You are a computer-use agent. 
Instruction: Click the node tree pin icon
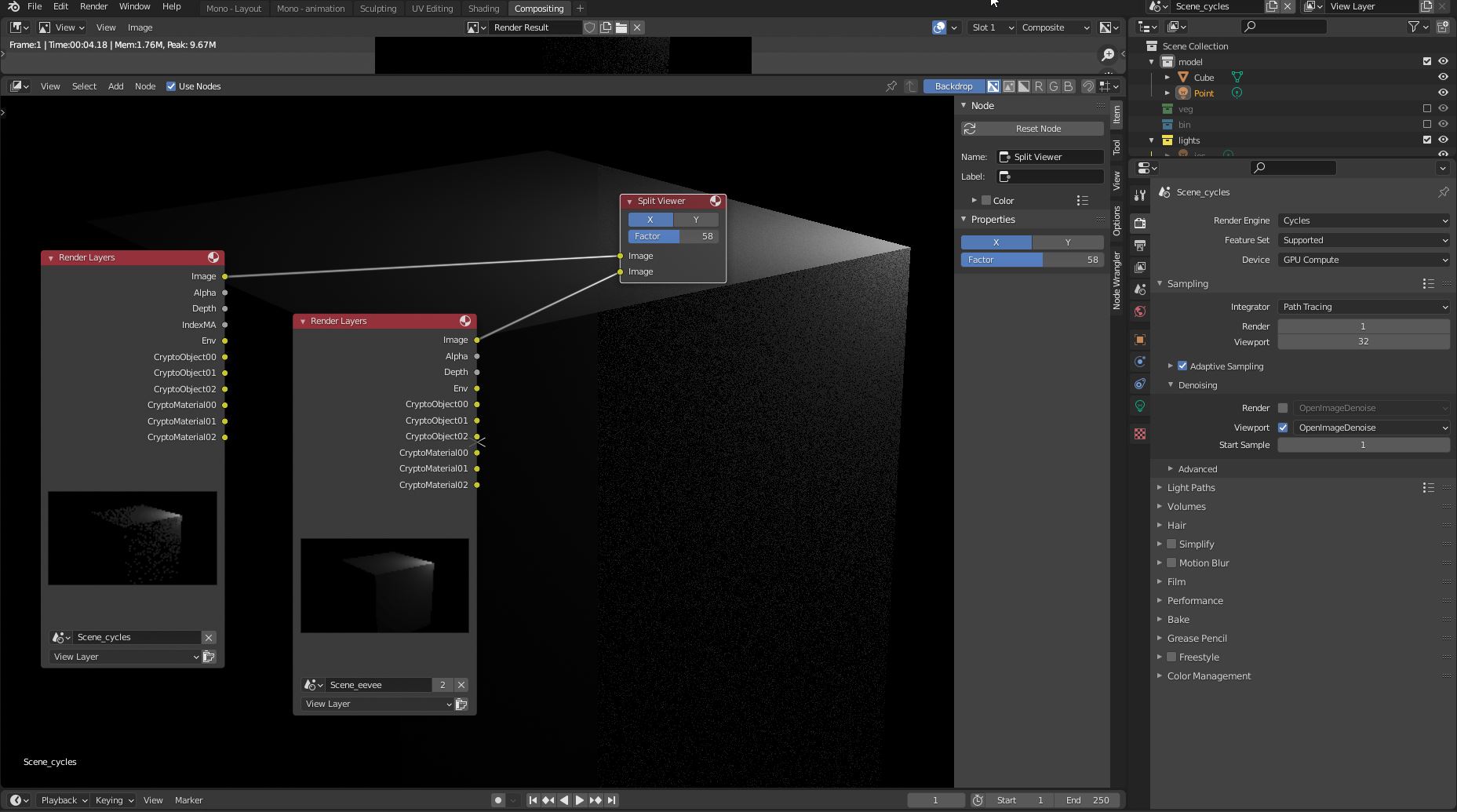[891, 86]
